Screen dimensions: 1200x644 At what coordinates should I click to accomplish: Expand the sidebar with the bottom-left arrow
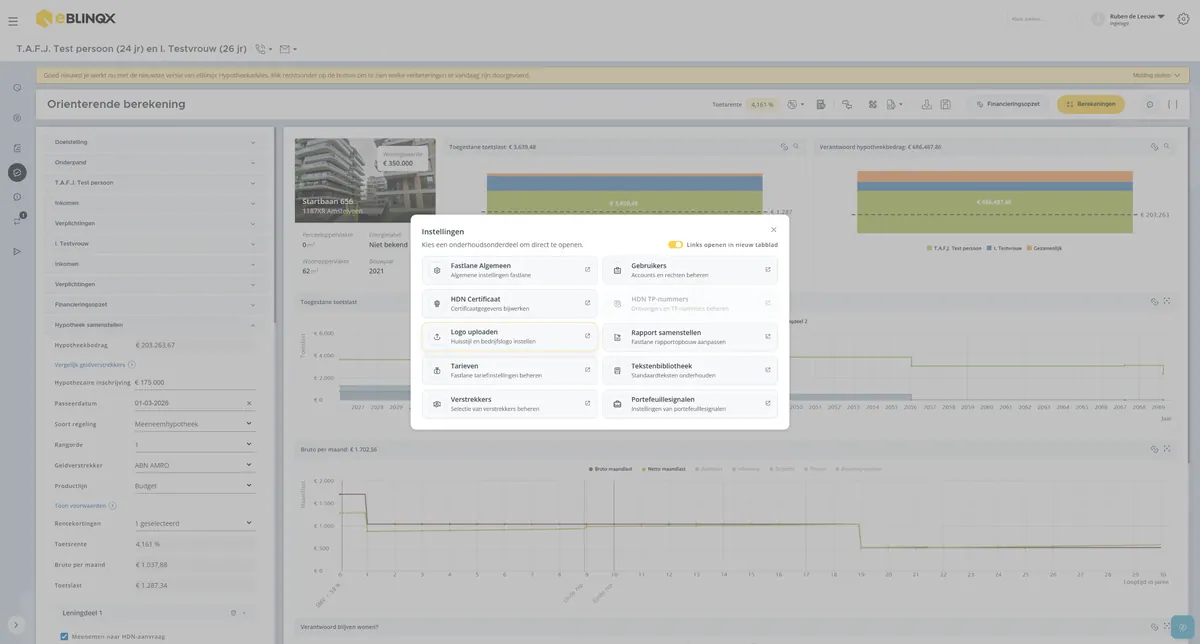(16, 625)
